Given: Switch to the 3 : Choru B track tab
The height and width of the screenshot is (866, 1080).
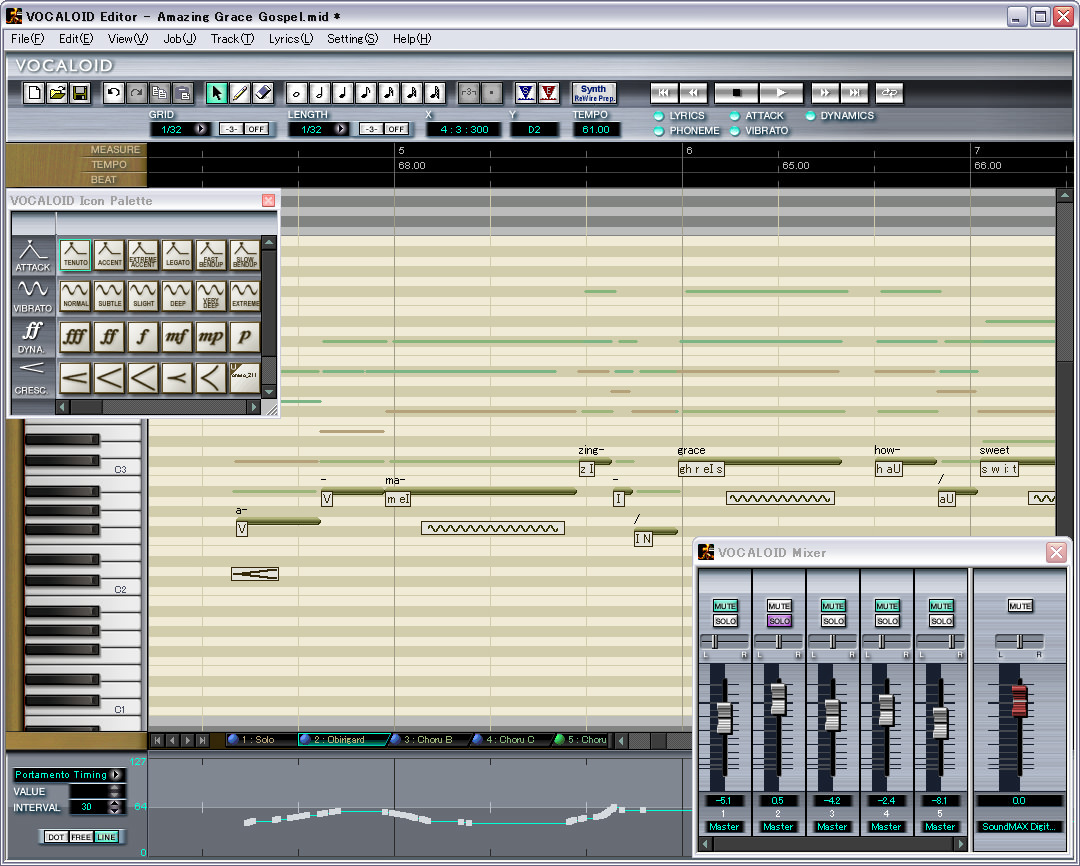Looking at the screenshot, I should click(x=427, y=740).
